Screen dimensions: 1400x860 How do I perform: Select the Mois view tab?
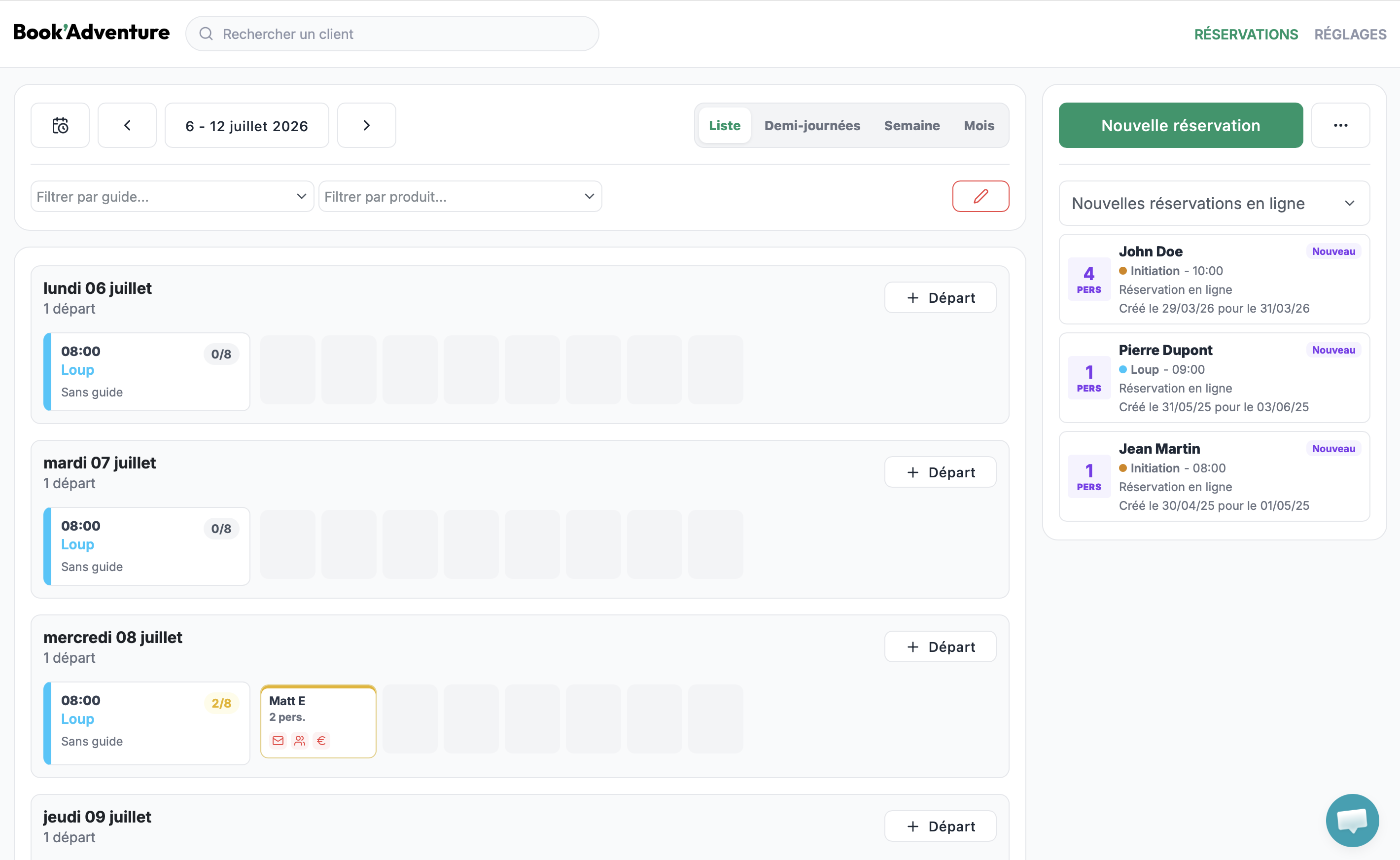pos(979,125)
